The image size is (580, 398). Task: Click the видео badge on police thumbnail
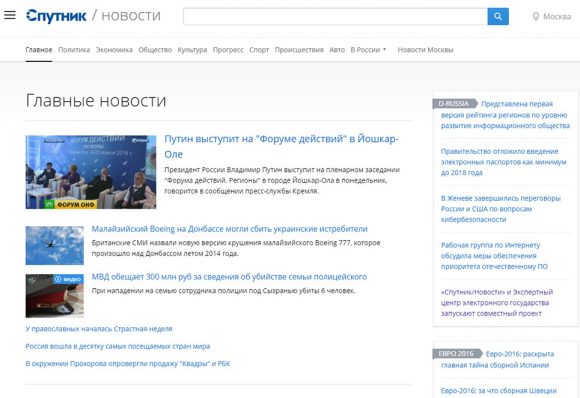[68, 279]
